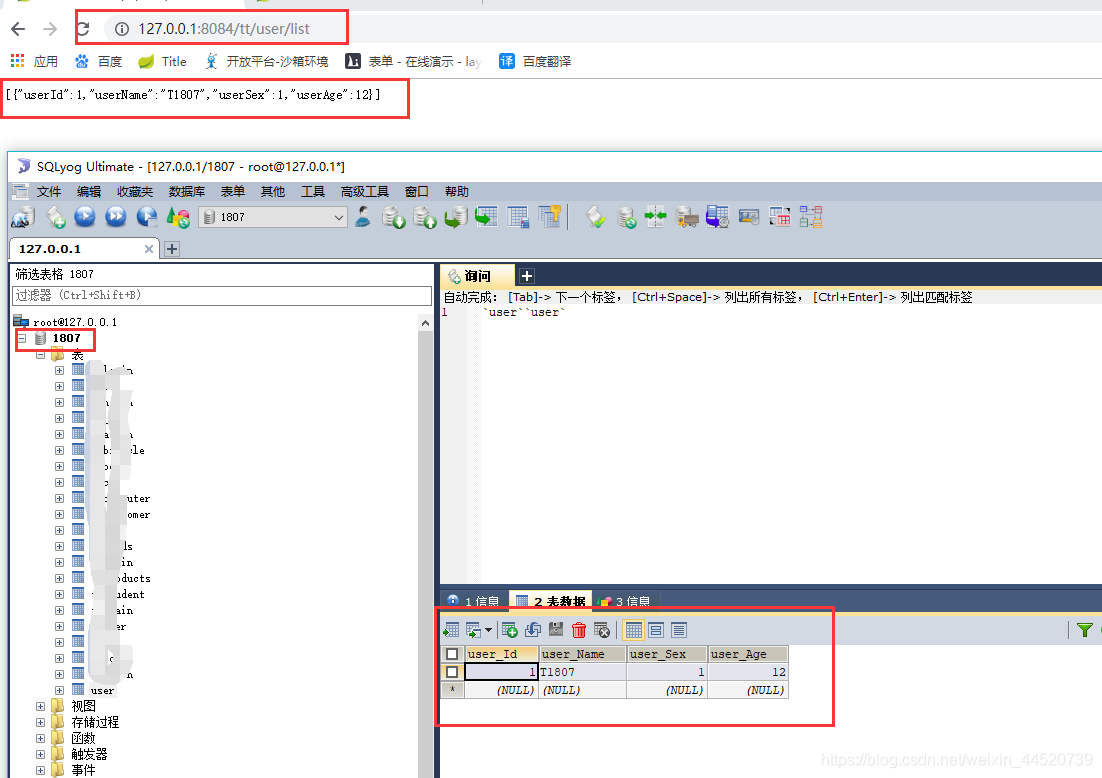
Task: Click the red trash delete row icon
Action: [579, 630]
